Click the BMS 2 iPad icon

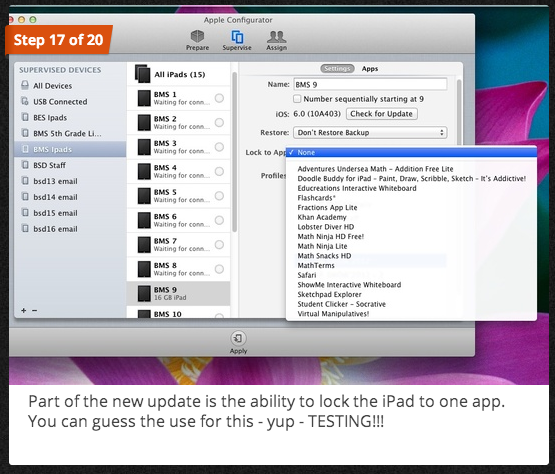(144, 122)
